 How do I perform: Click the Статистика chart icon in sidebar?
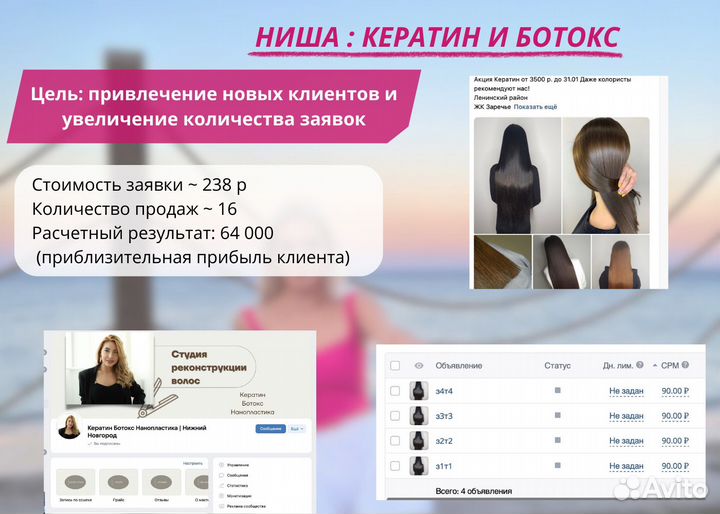tap(222, 486)
